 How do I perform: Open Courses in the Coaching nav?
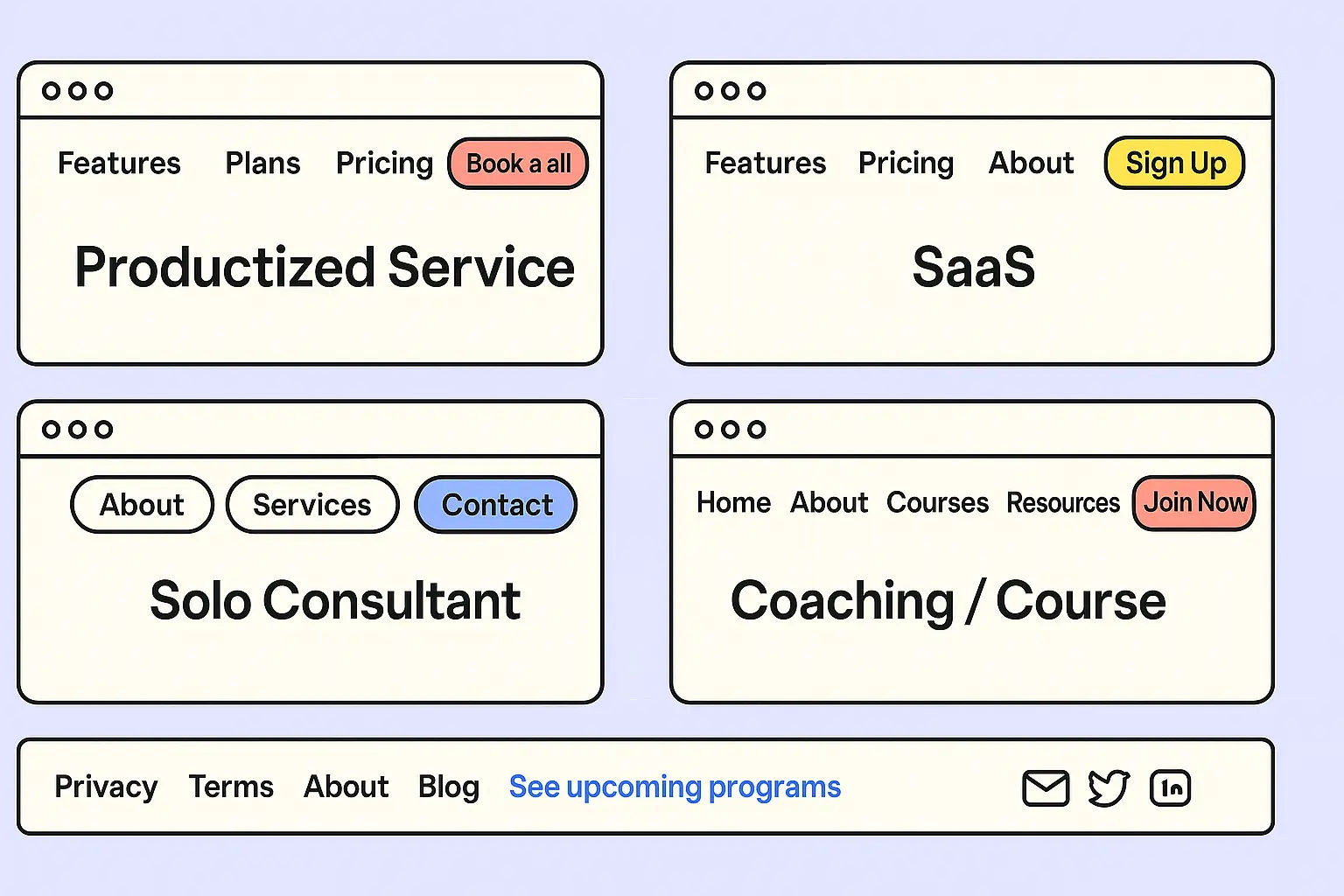coord(937,503)
